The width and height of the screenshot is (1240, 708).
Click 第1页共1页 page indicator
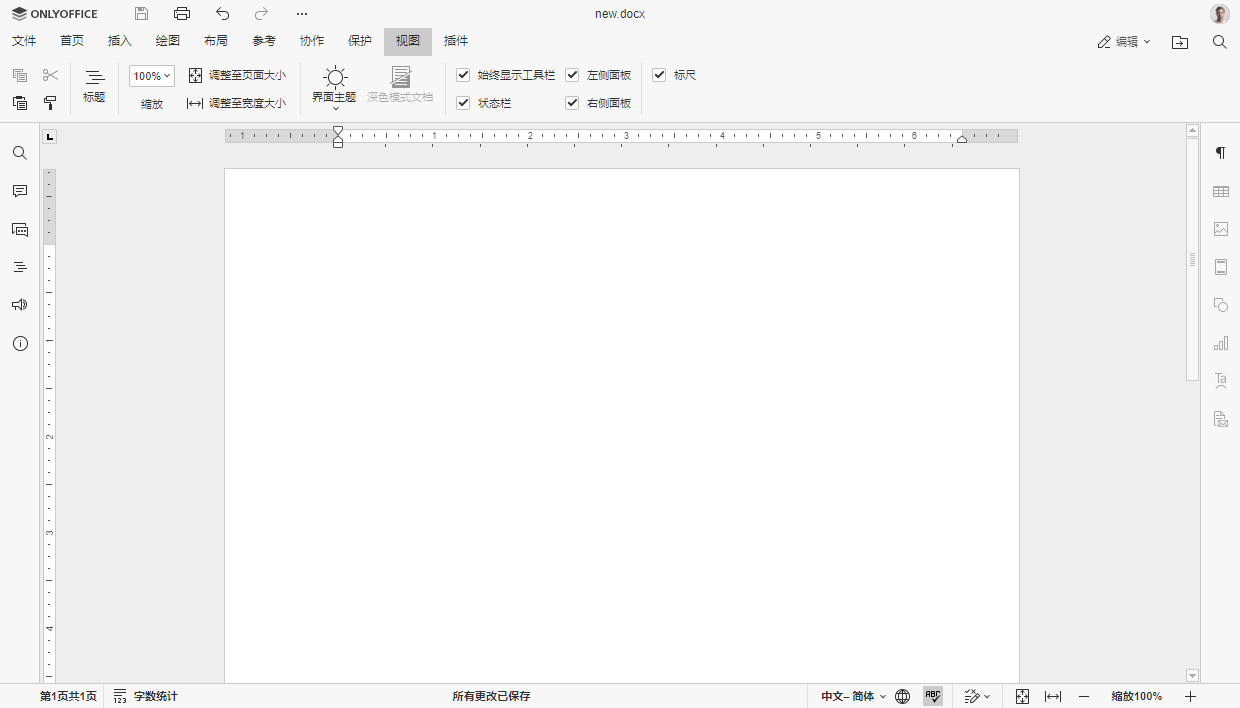tap(68, 696)
